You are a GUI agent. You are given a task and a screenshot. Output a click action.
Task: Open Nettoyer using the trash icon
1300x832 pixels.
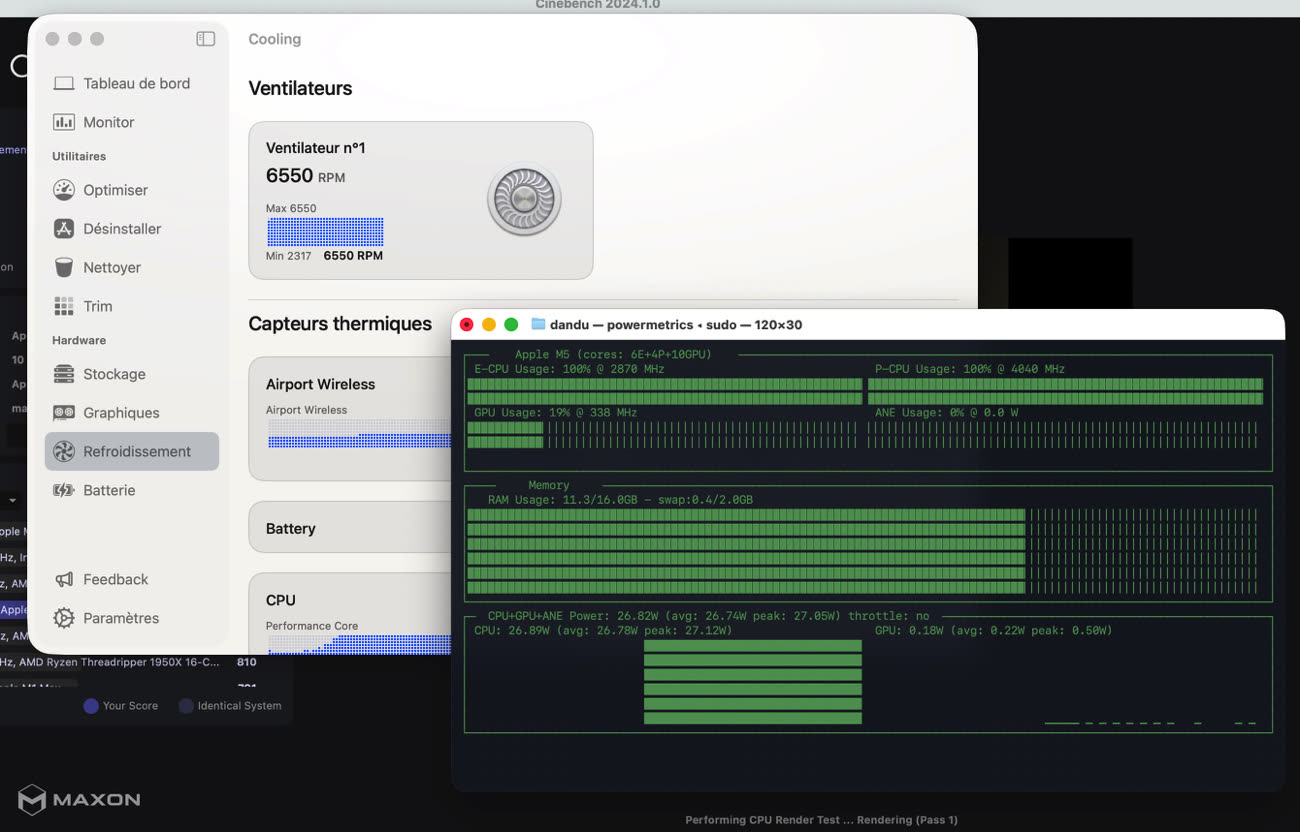click(x=62, y=267)
